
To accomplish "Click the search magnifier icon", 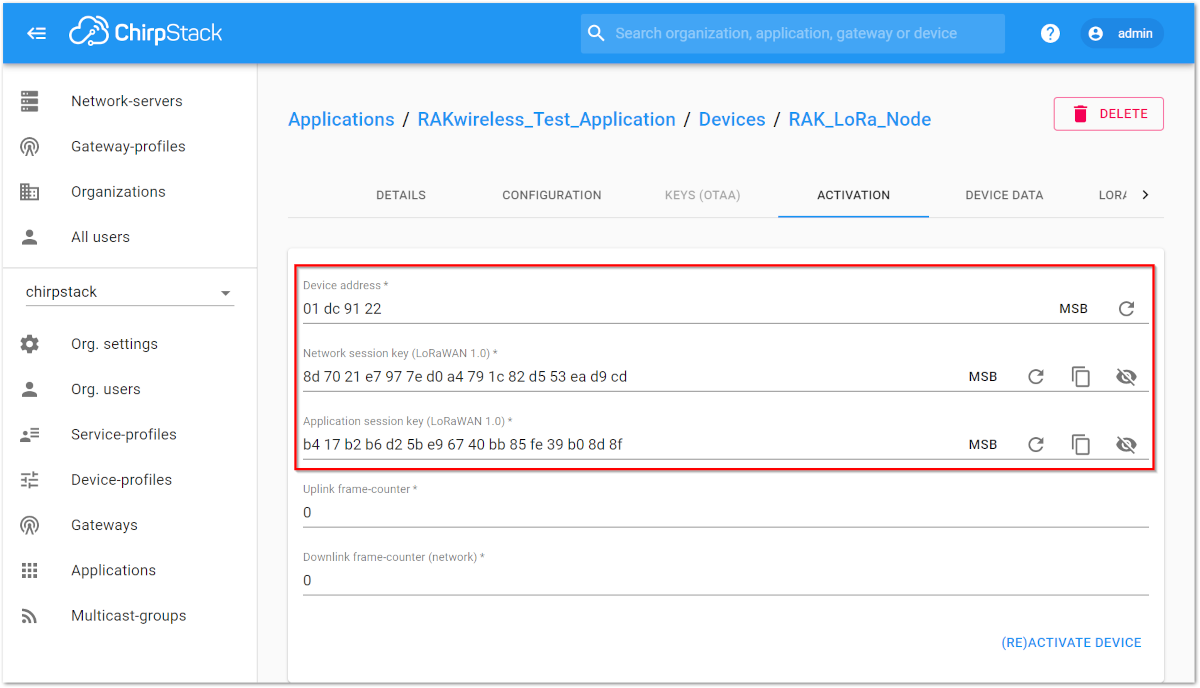I will click(x=596, y=33).
